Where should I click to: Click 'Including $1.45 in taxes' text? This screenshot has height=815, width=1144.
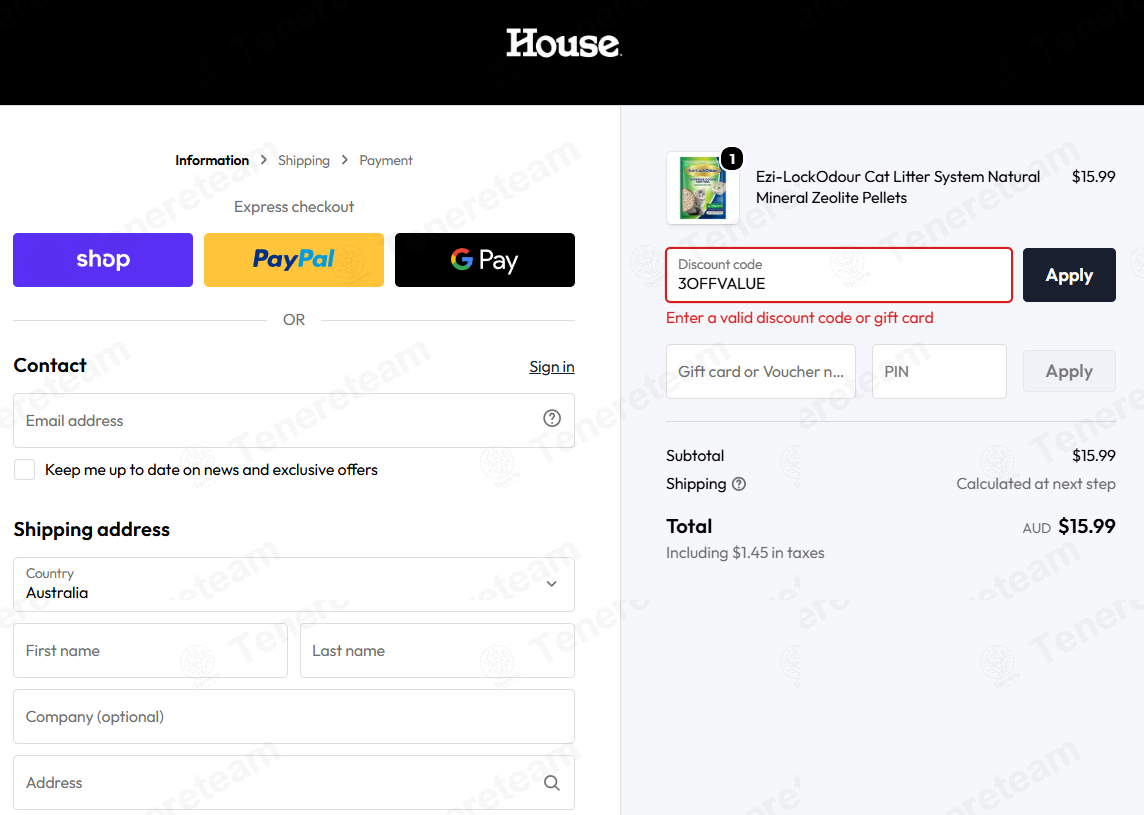tap(745, 553)
